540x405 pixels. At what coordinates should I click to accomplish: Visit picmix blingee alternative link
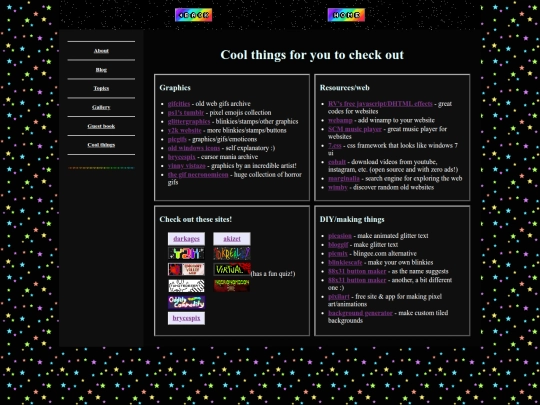click(338, 253)
